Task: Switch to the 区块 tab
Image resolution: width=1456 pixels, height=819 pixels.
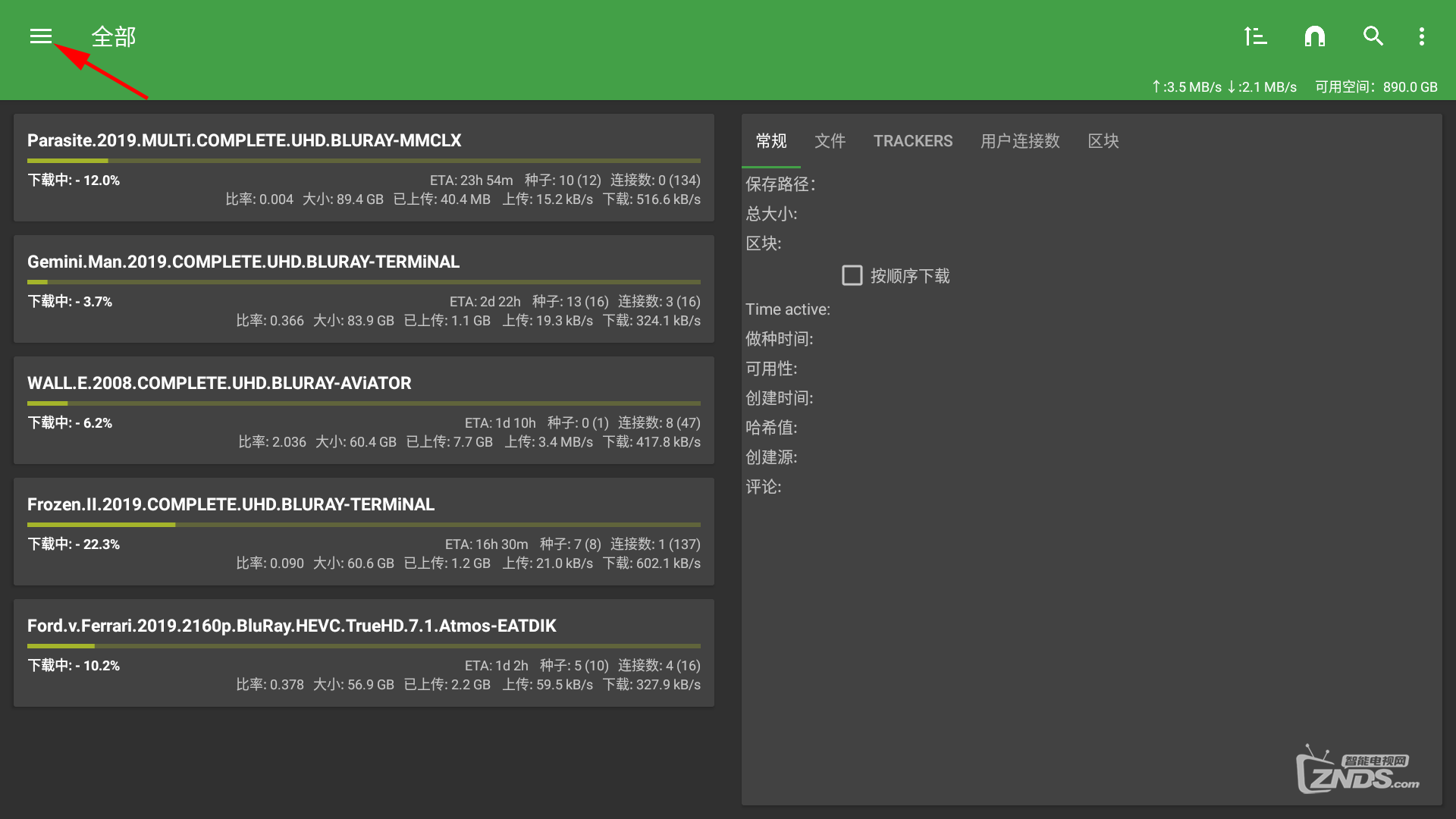Action: point(1103,141)
